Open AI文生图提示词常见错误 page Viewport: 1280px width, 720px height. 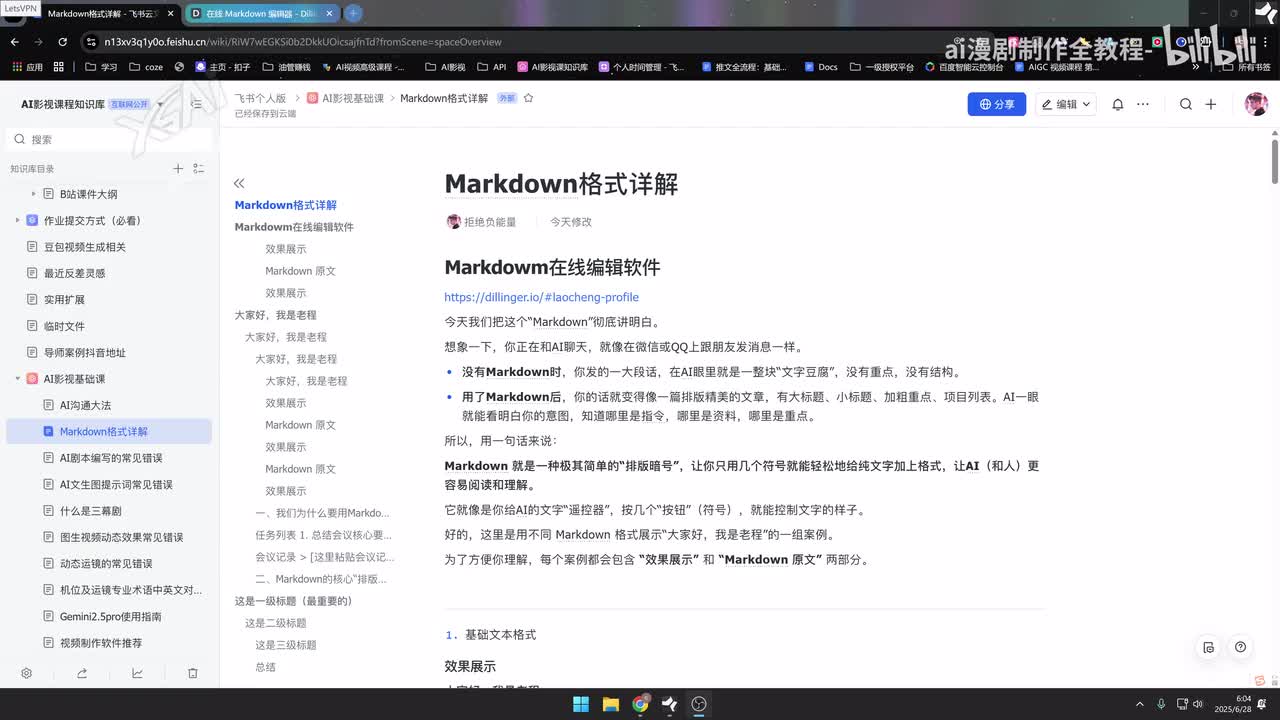coord(116,484)
